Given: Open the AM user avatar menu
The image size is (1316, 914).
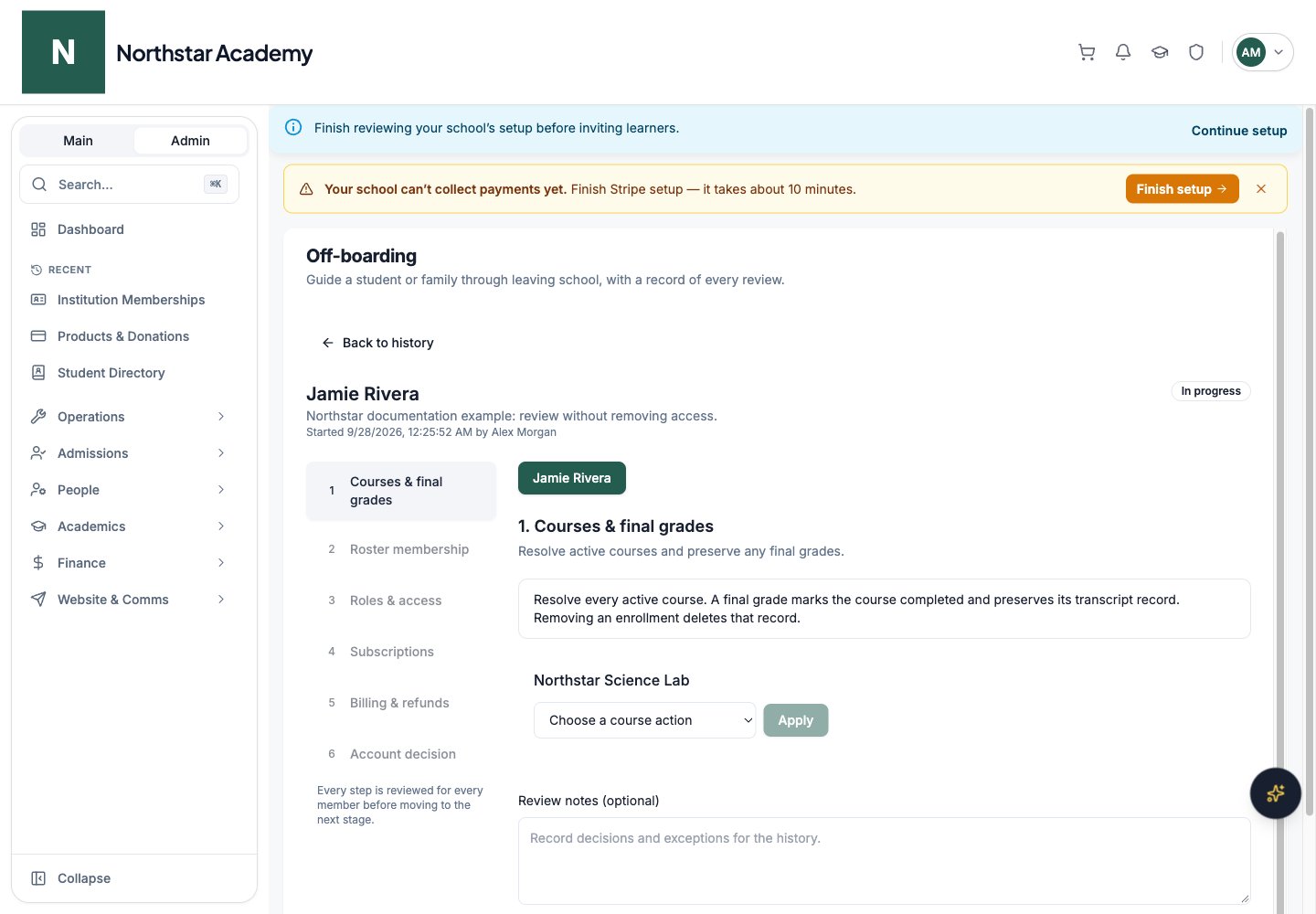Looking at the screenshot, I should point(1262,52).
